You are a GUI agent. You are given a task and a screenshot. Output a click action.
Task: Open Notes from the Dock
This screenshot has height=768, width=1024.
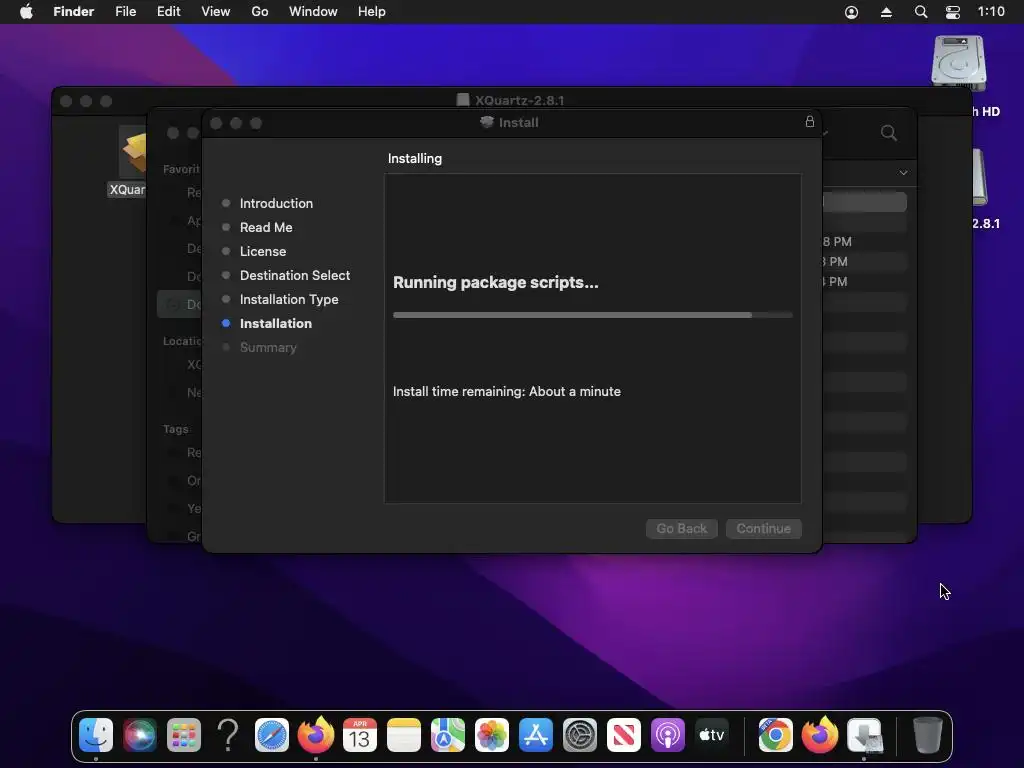click(404, 735)
